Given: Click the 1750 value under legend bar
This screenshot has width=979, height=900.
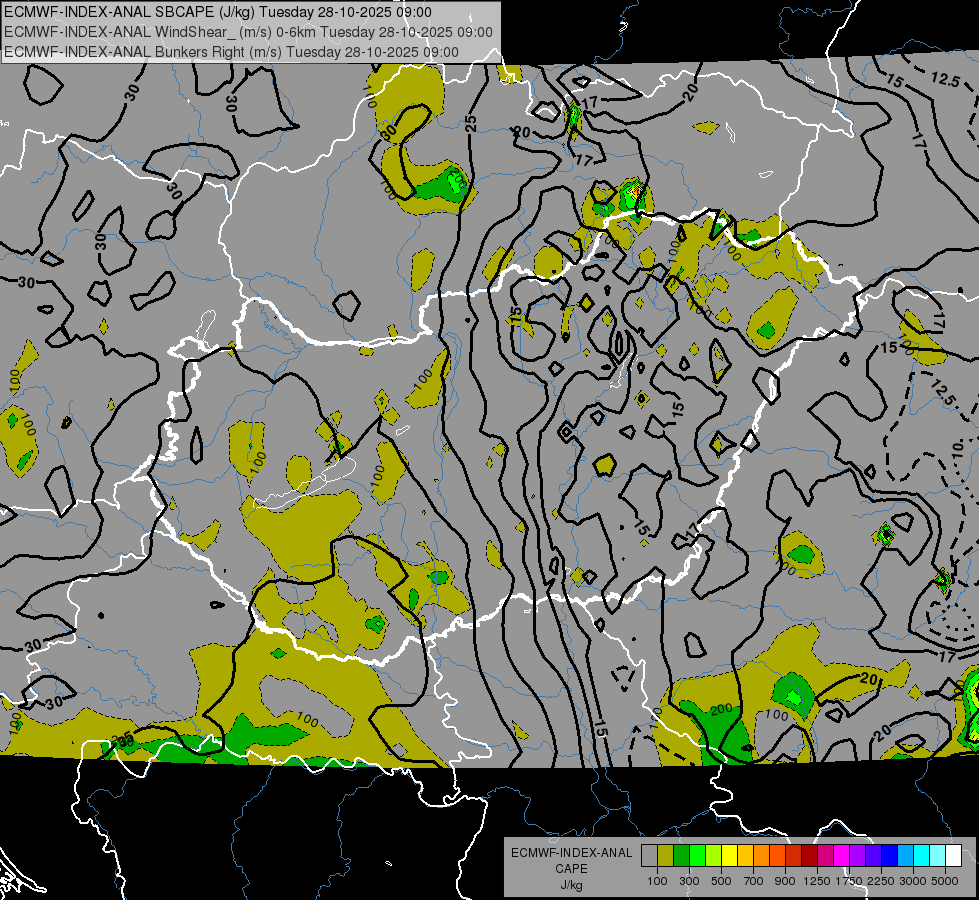Looking at the screenshot, I should point(849,881).
